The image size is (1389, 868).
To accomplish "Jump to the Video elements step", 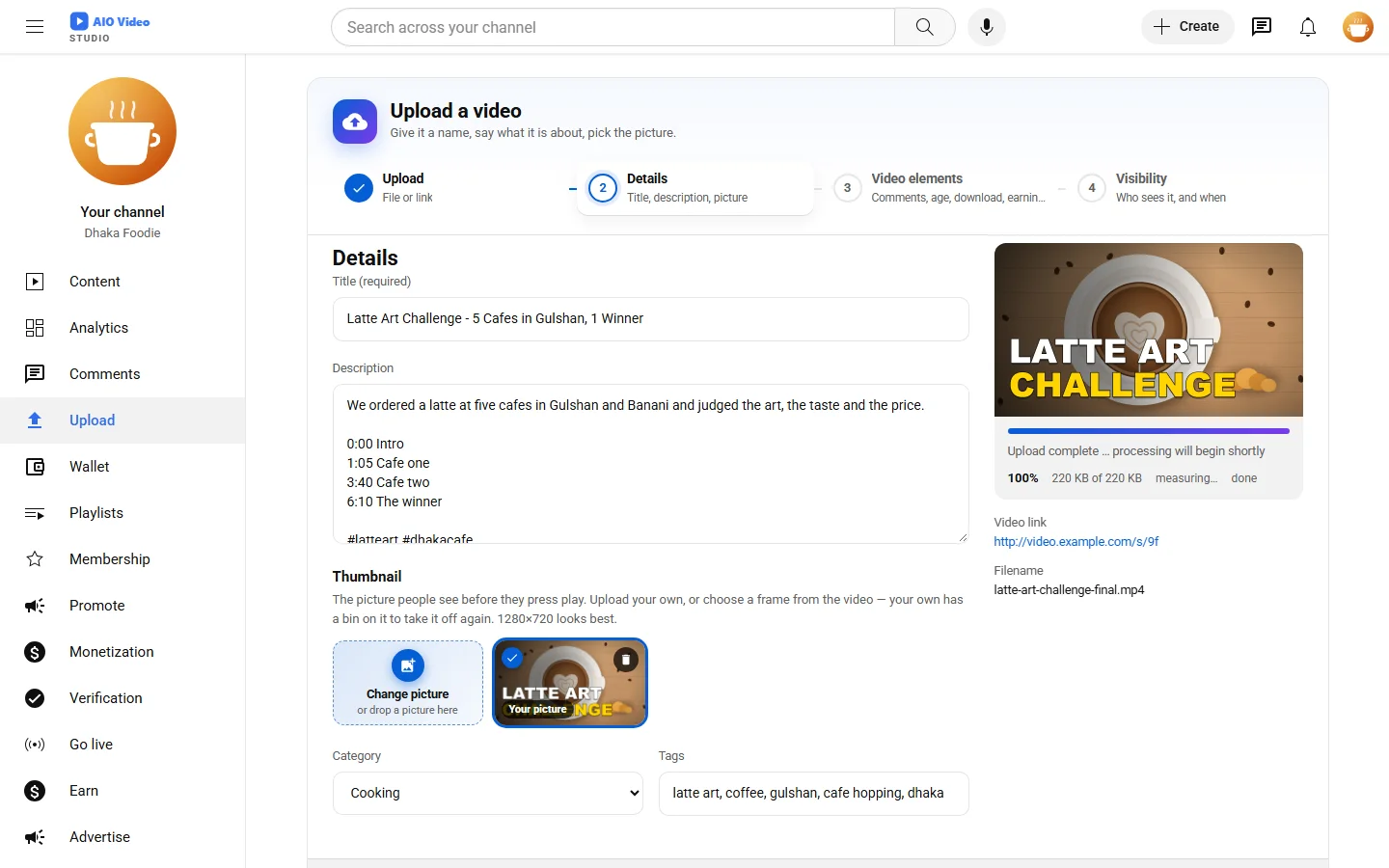I will [940, 188].
